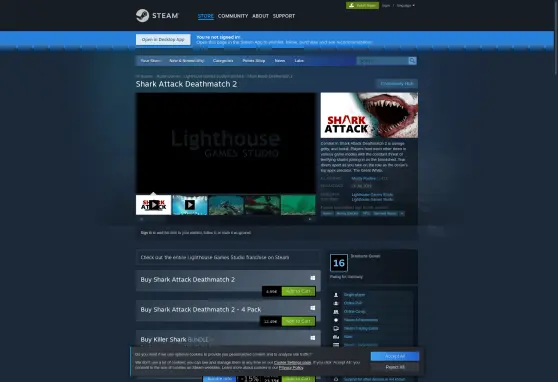Expand more tags with the plus button

(402, 213)
